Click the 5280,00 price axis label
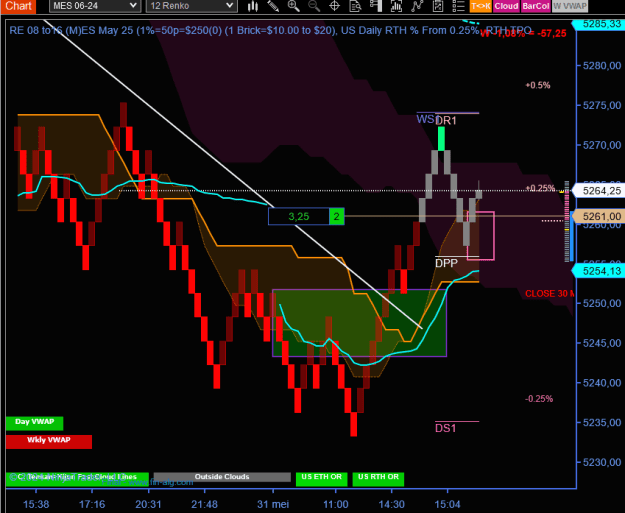 (x=602, y=65)
